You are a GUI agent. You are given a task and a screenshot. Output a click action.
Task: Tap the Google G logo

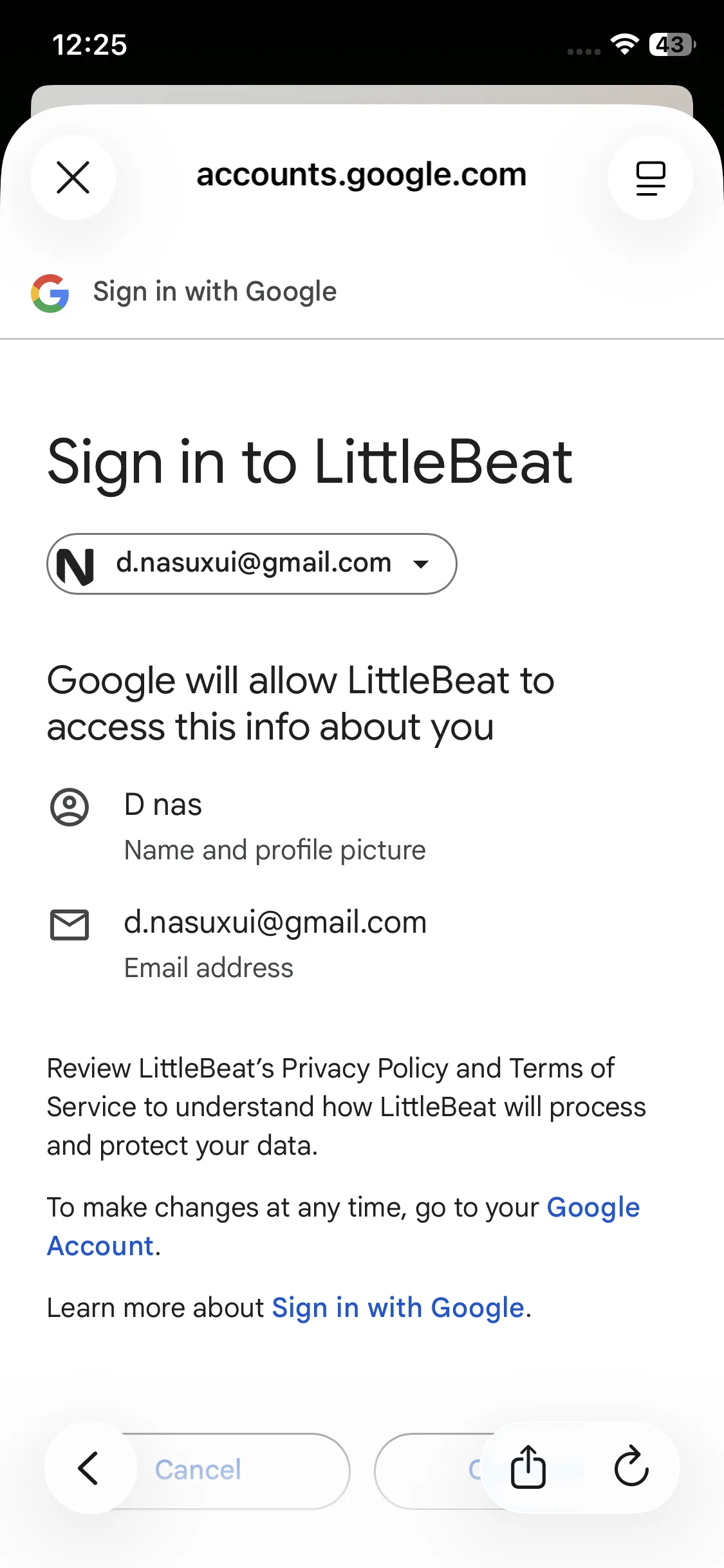coord(50,294)
